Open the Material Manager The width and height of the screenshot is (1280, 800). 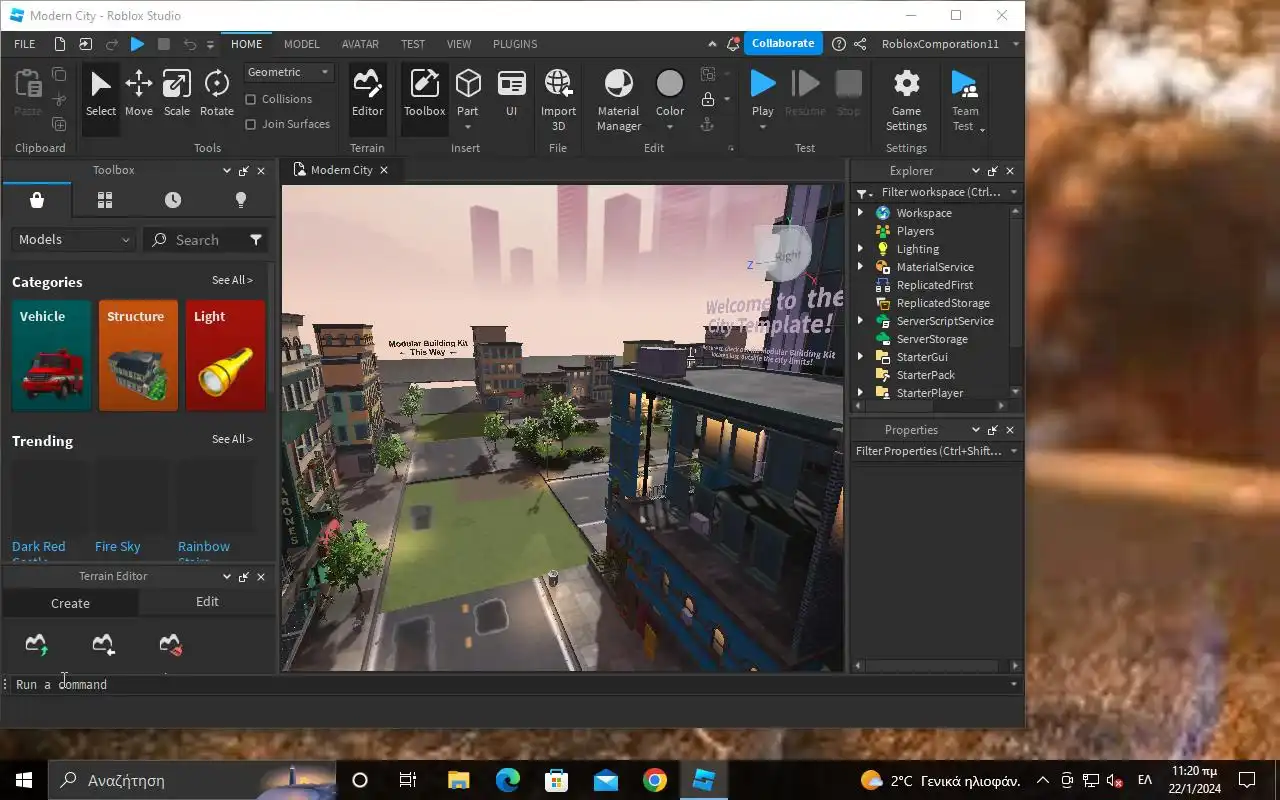(618, 100)
